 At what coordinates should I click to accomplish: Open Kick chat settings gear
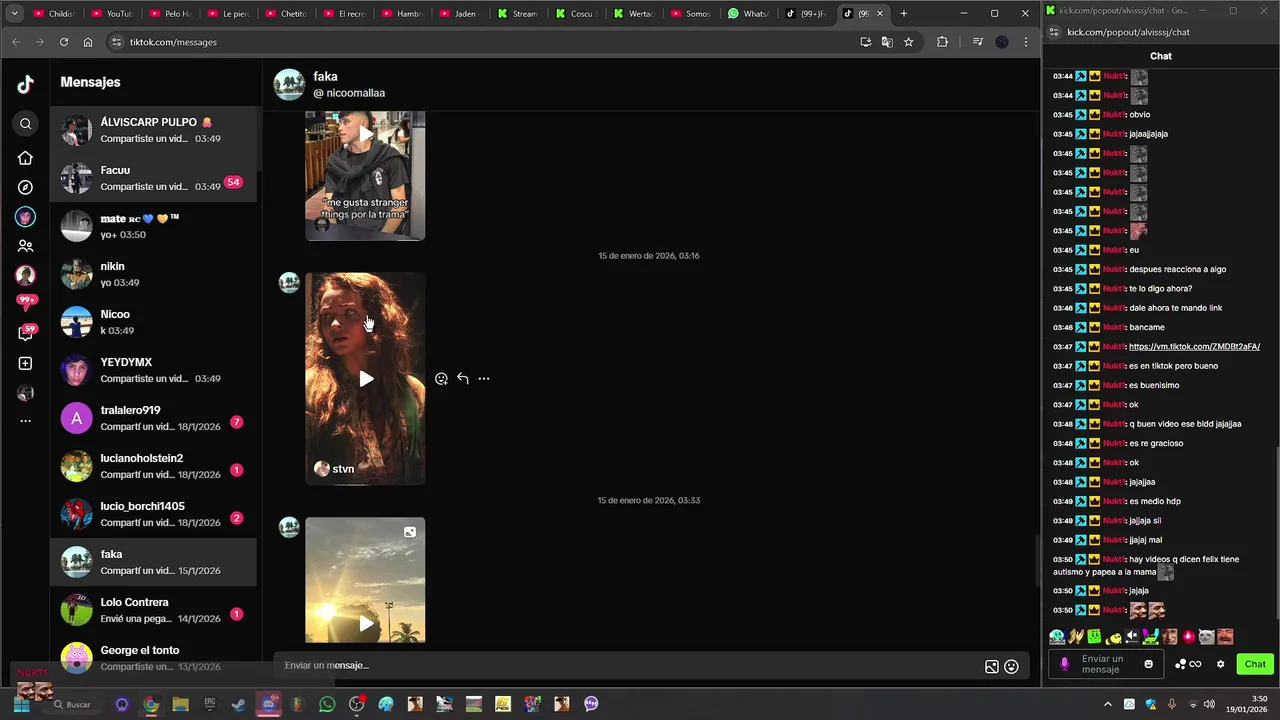1220,664
